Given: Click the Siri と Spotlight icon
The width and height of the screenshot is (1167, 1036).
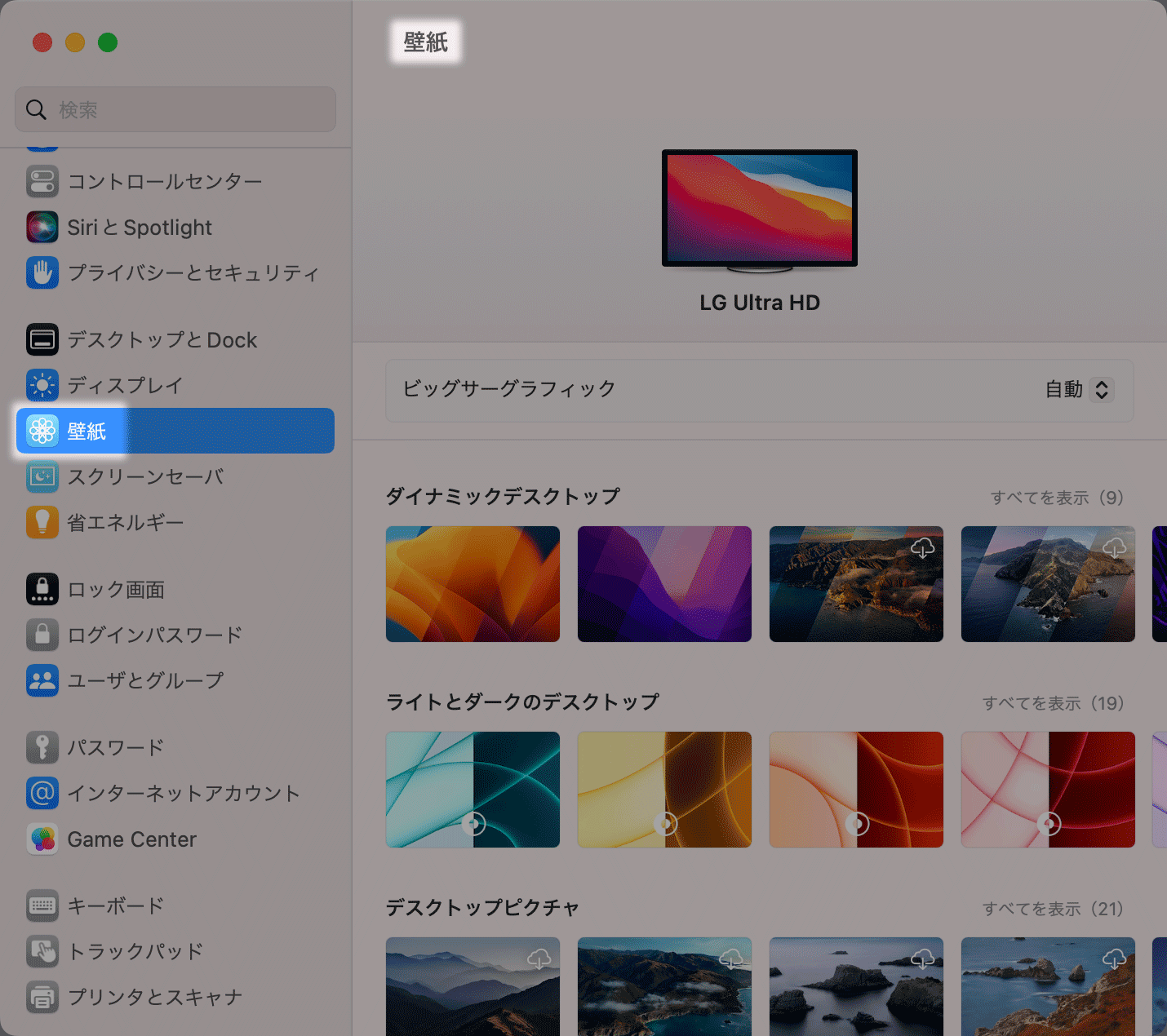Looking at the screenshot, I should [42, 227].
